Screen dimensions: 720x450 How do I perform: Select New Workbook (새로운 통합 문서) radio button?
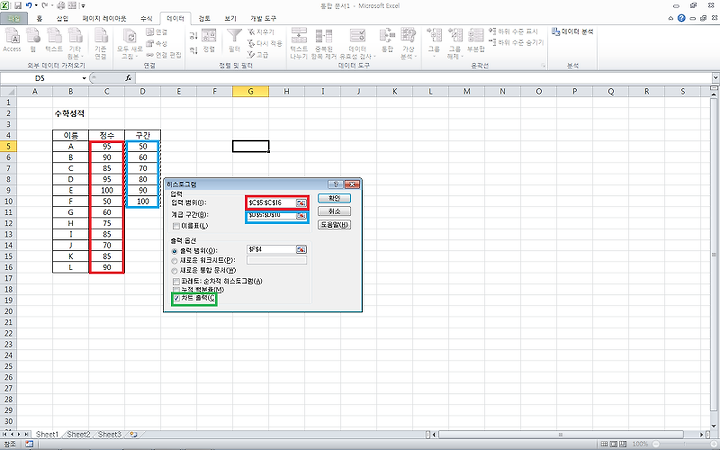pos(174,270)
